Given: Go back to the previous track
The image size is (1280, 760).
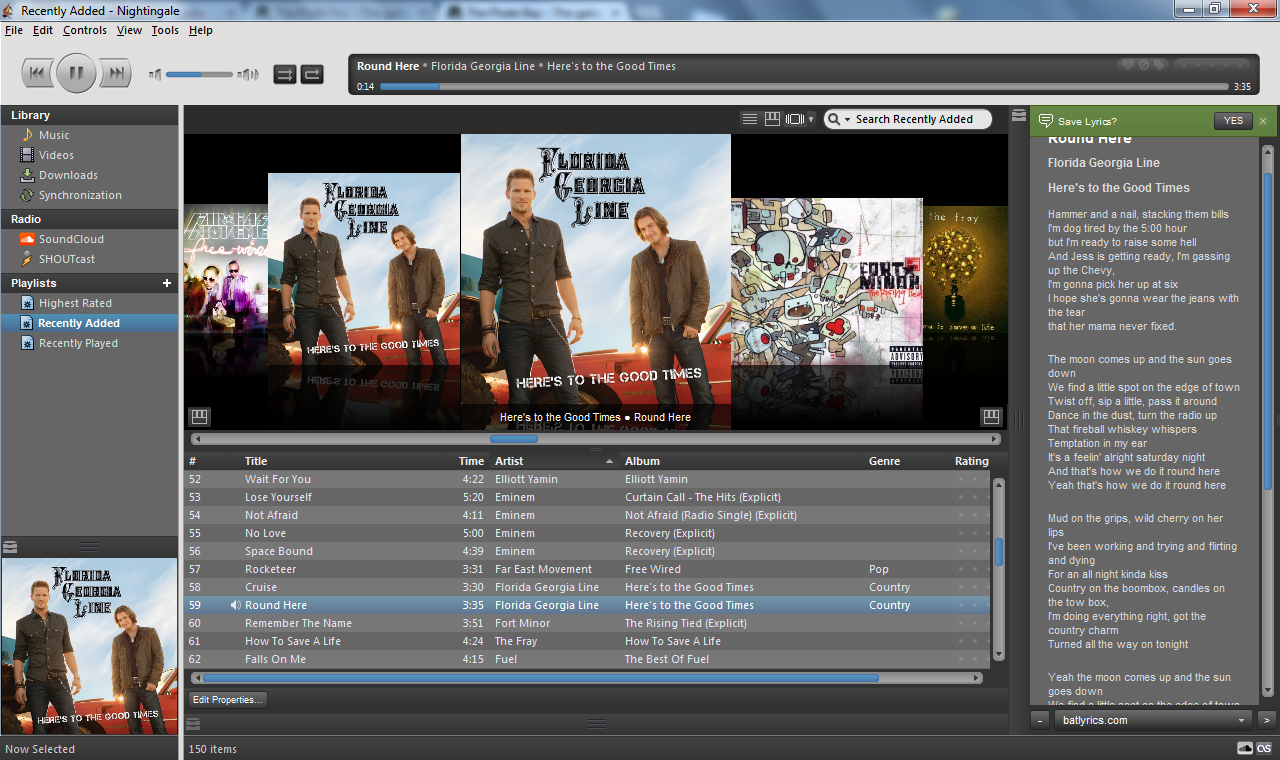Looking at the screenshot, I should click(36, 73).
